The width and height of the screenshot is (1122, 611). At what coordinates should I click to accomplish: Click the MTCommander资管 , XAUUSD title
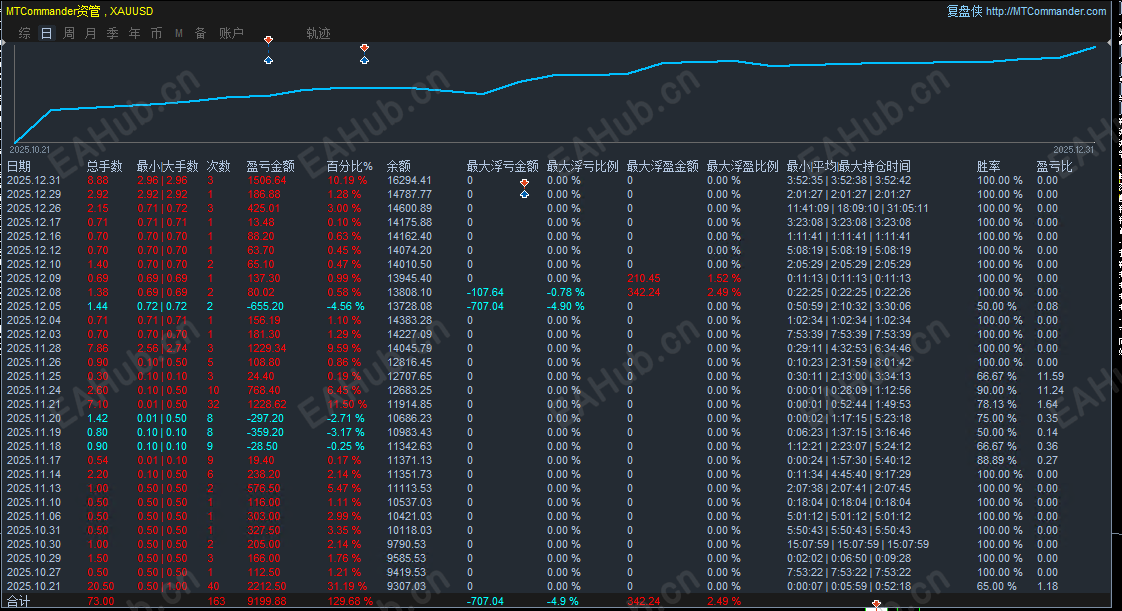tap(79, 11)
